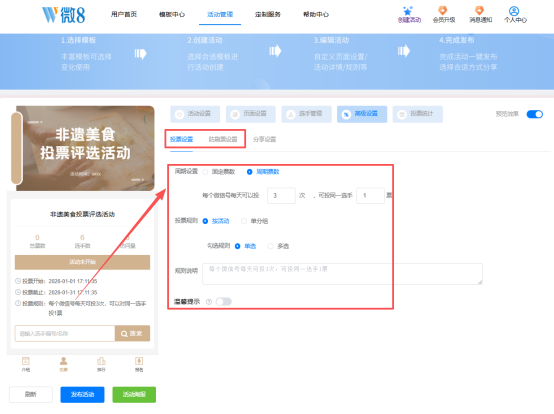Click the 投票开始 date line
554x414 pixels.
[x=56, y=281]
